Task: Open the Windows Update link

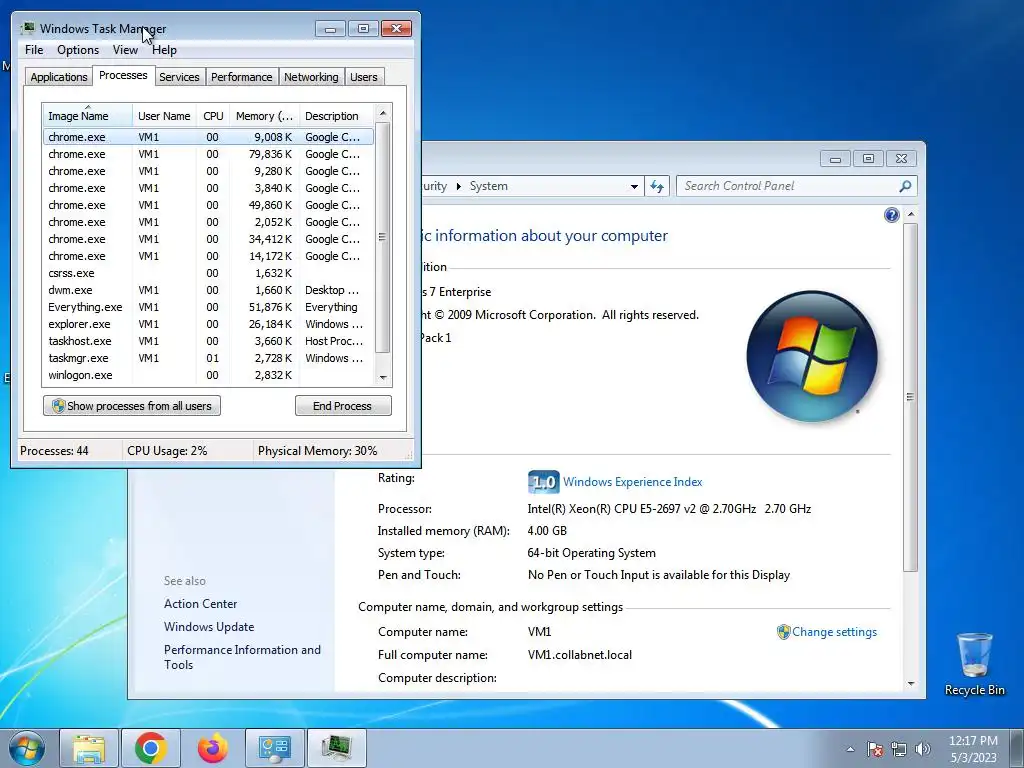Action: [209, 627]
